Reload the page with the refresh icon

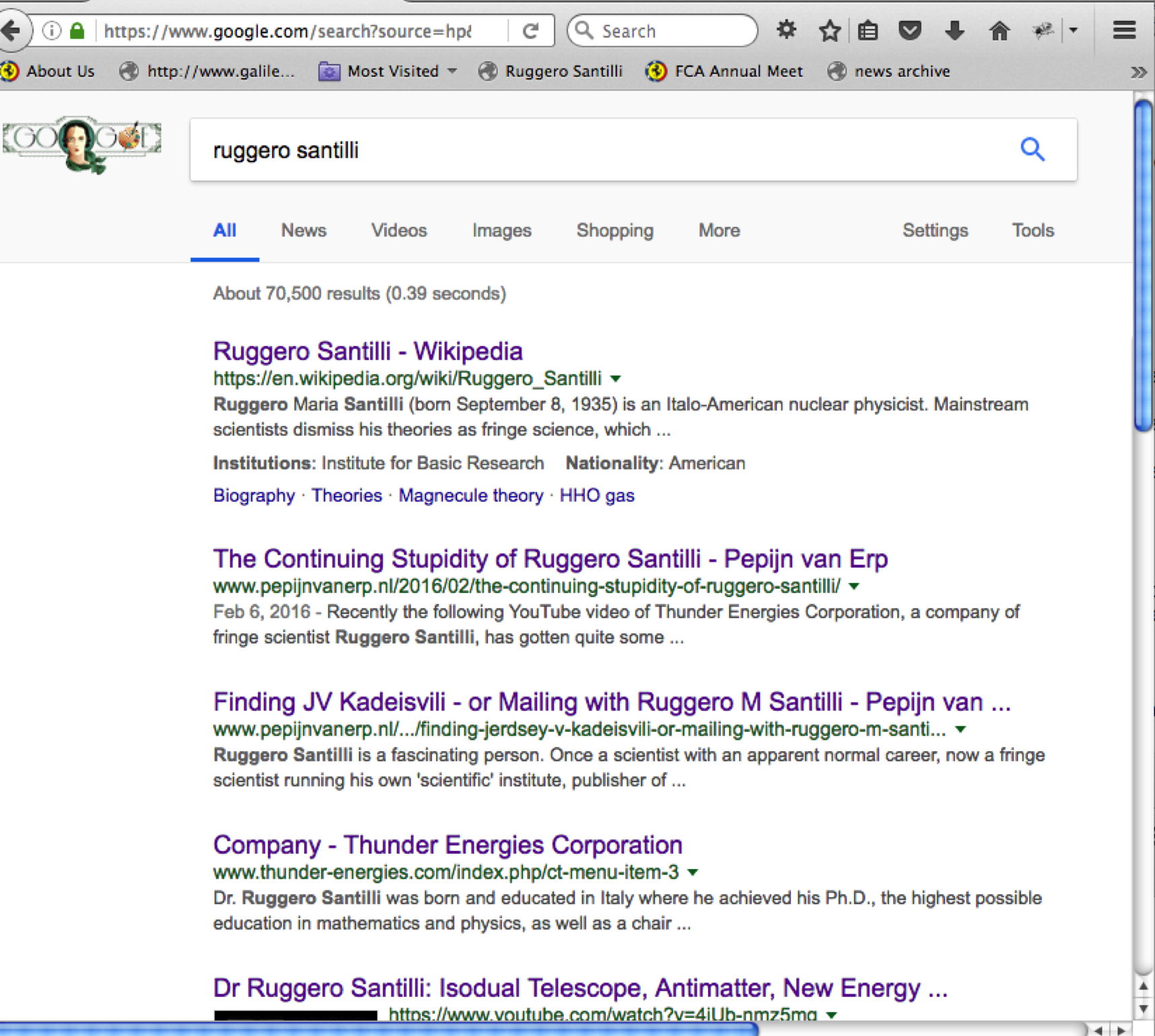(x=531, y=31)
